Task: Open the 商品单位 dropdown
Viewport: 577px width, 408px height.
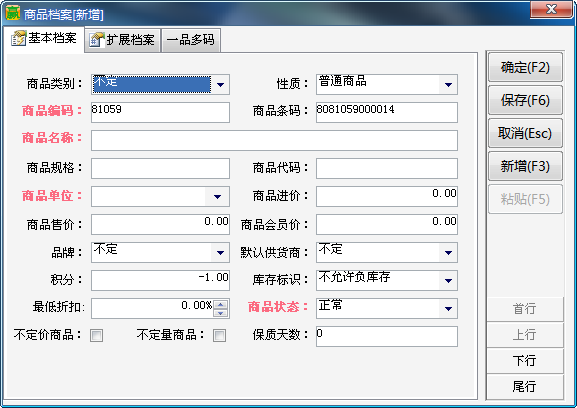Action: 217,196
